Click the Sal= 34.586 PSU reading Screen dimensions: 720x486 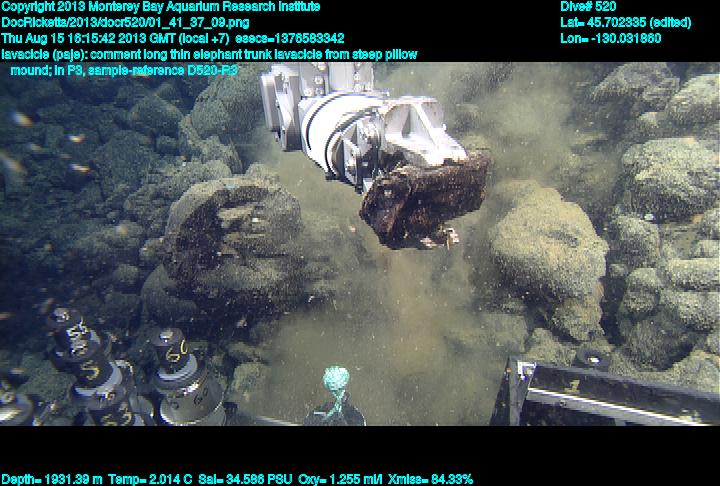[x=245, y=479]
